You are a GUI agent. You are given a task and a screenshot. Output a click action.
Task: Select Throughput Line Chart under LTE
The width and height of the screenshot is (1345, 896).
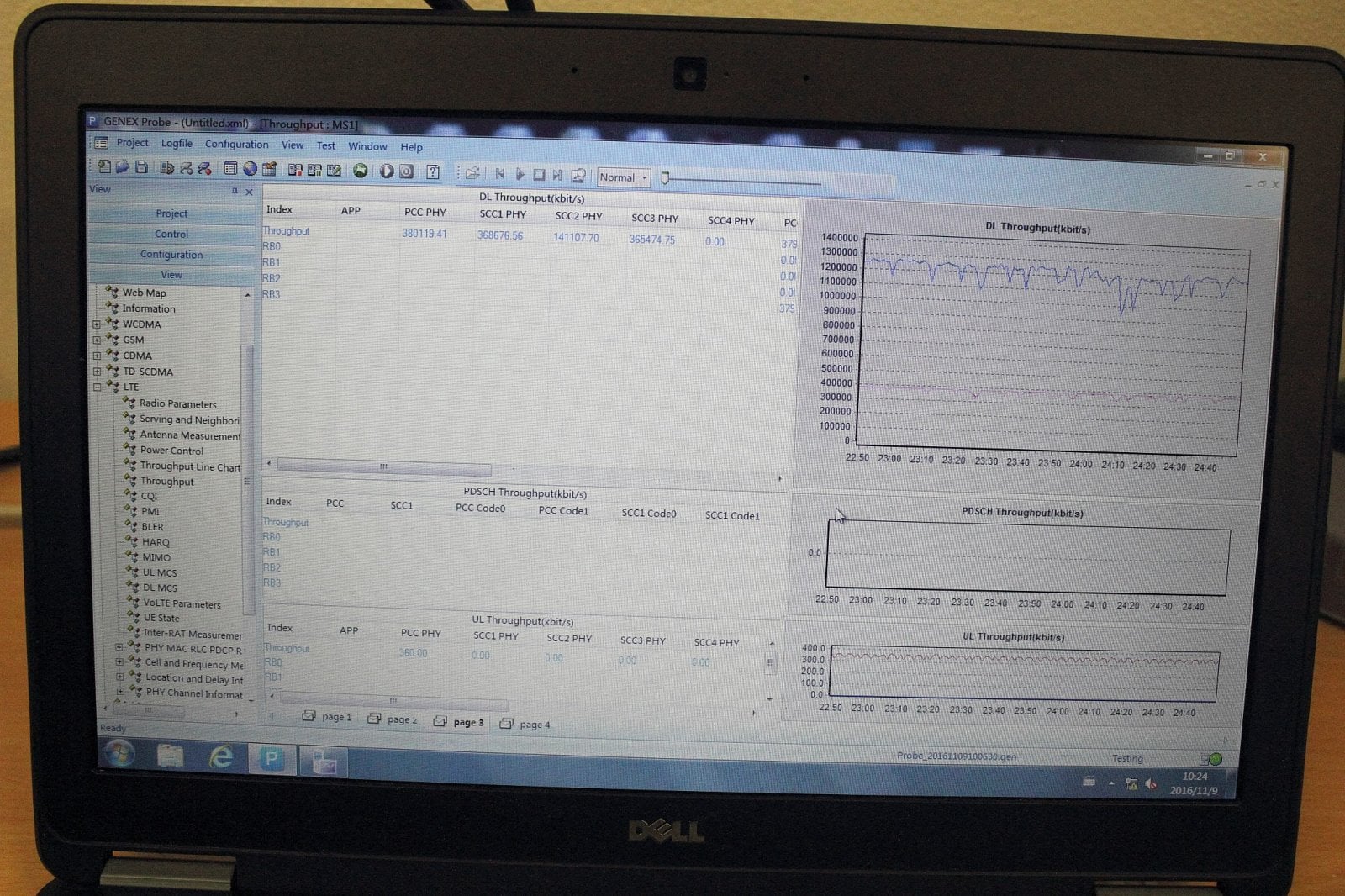(191, 466)
